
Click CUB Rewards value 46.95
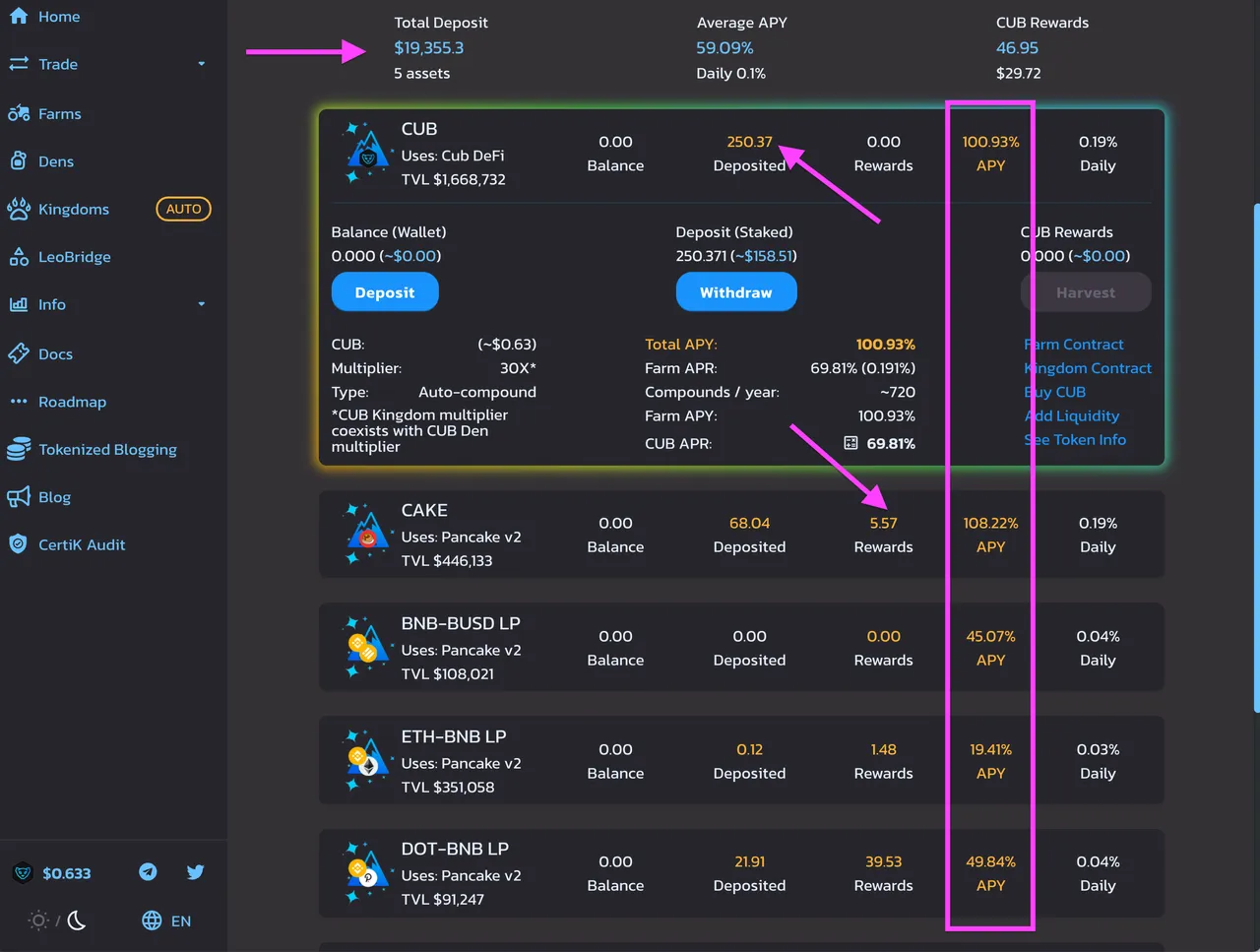click(x=1017, y=47)
